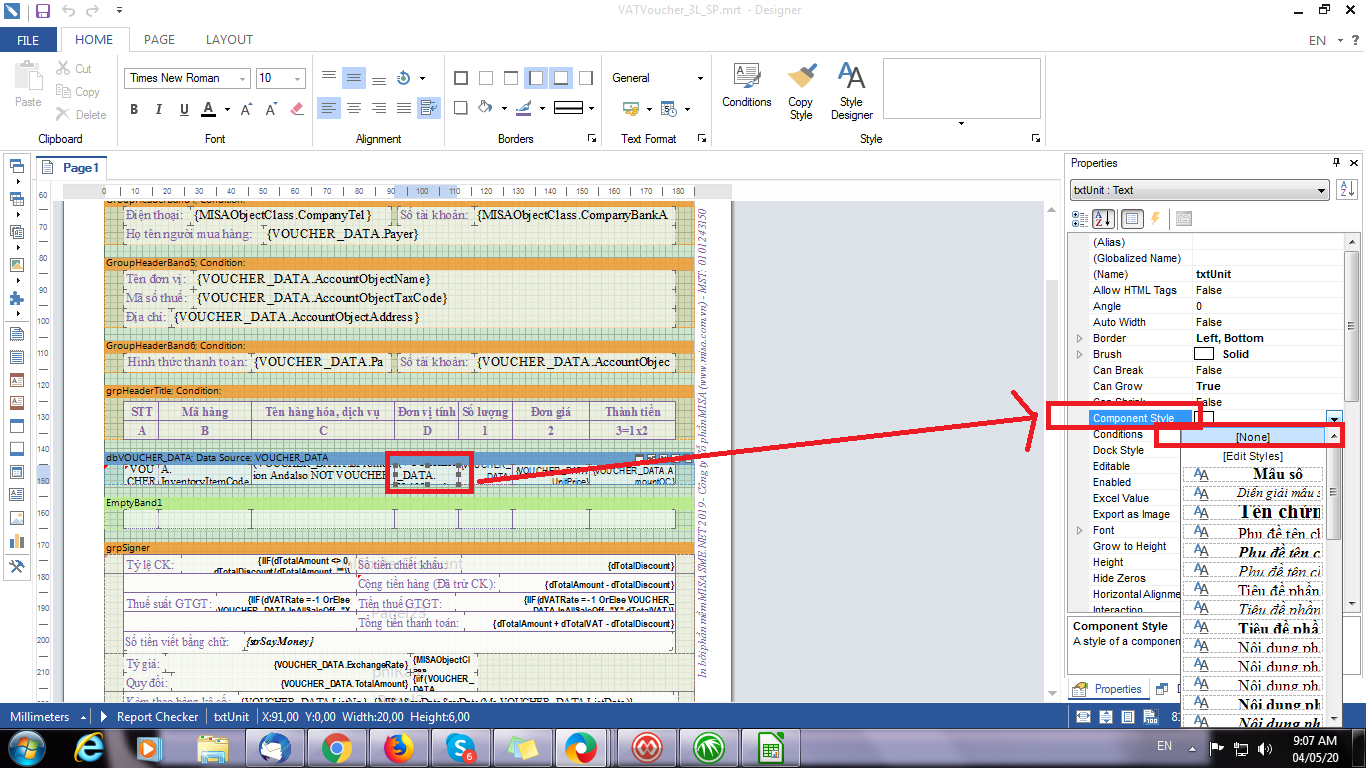Open the FILE menu
Viewport: 1366px width, 768px height.
coord(28,40)
